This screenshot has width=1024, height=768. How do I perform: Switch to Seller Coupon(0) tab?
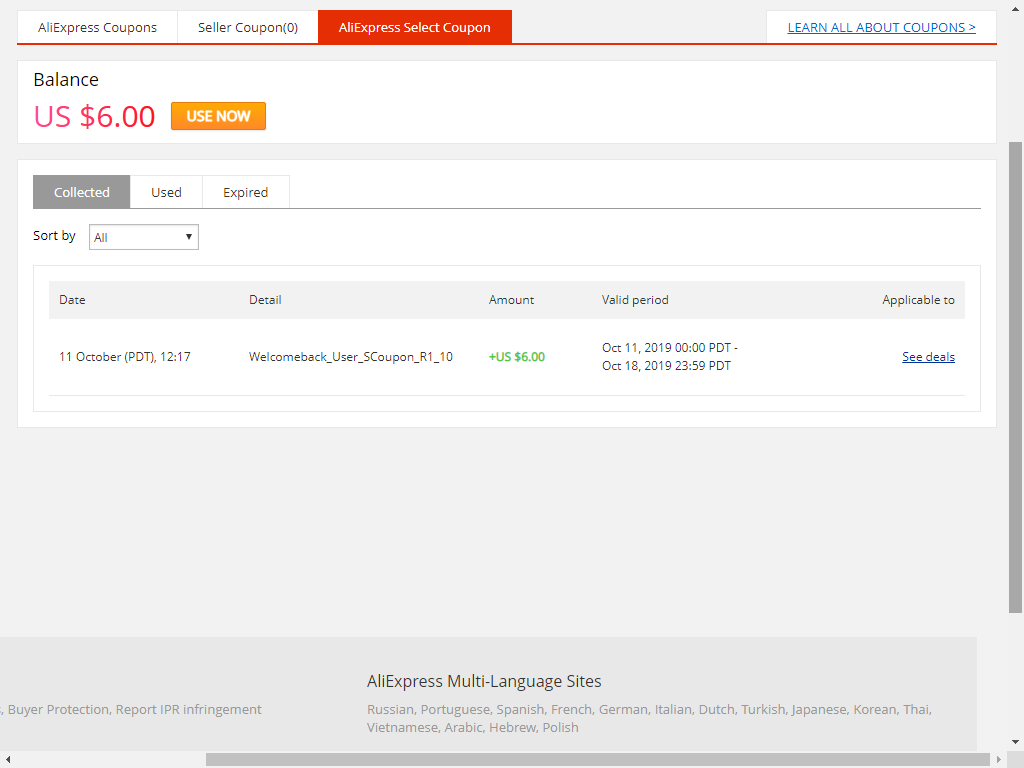pos(248,27)
